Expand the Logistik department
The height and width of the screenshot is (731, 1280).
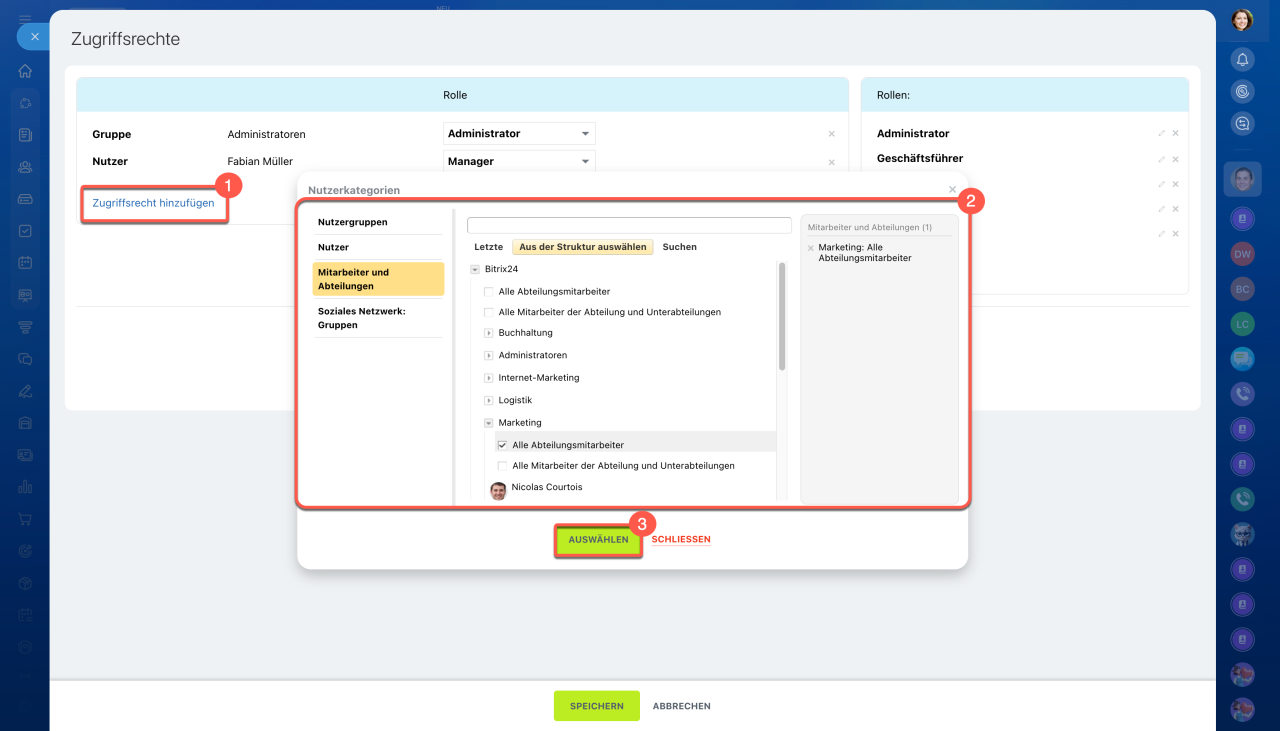click(489, 400)
